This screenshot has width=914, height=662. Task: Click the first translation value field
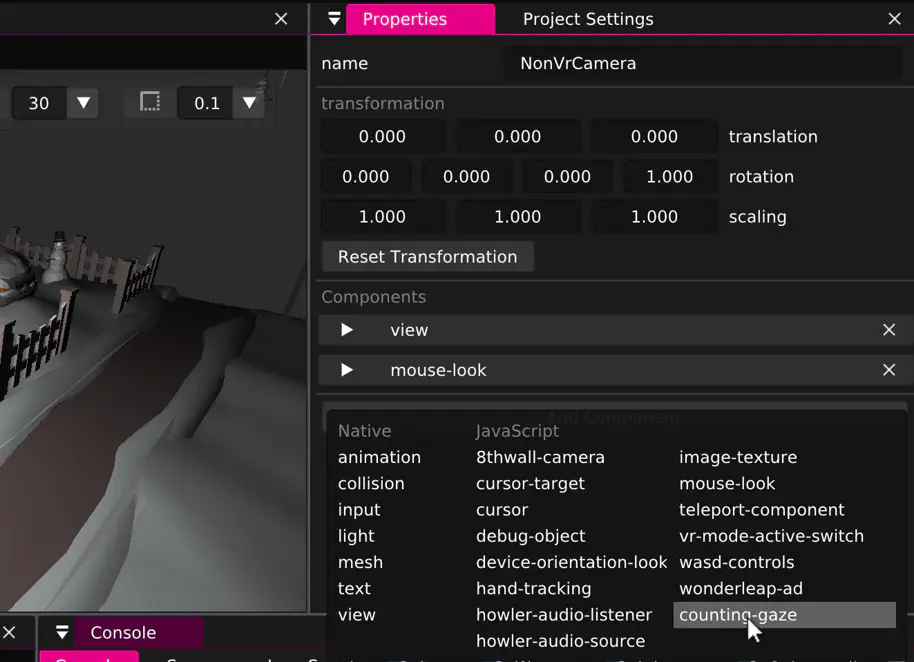[x=382, y=137]
